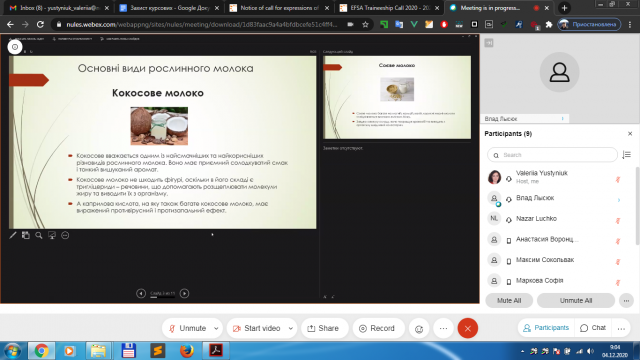Image resolution: width=640 pixels, height=360 pixels.
Task: Open the Chrome three-dot menu
Action: (630, 24)
